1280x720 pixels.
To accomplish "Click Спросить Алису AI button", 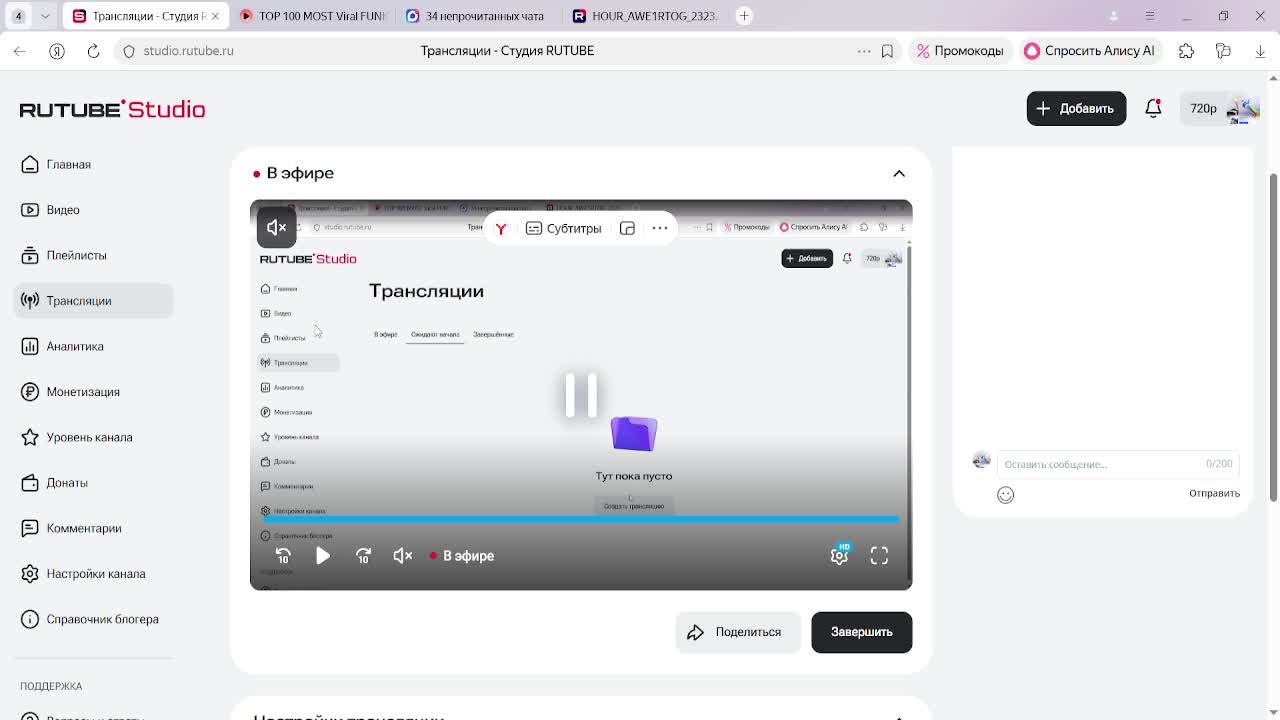I will (1089, 51).
